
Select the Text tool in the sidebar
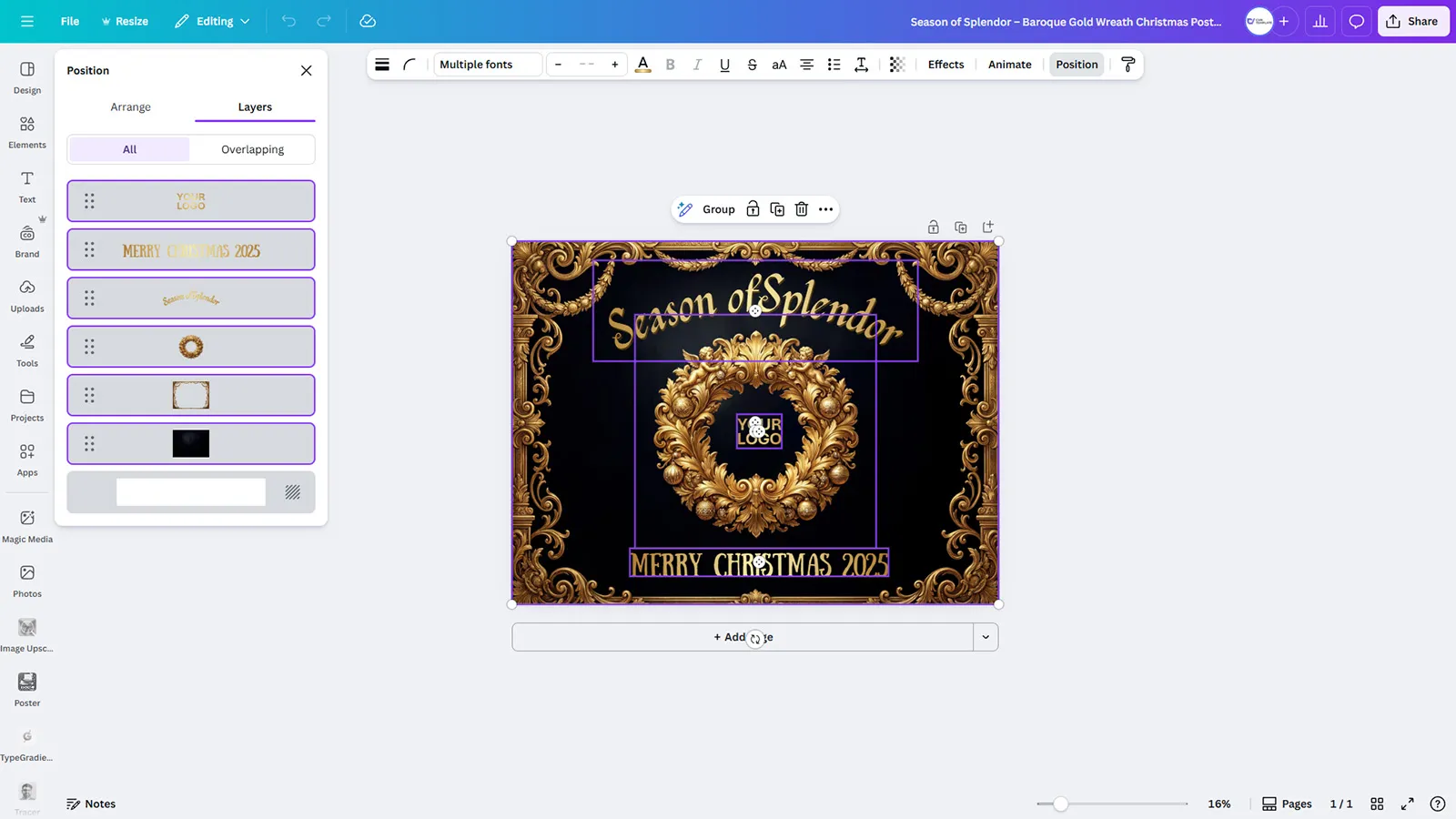coord(26,185)
